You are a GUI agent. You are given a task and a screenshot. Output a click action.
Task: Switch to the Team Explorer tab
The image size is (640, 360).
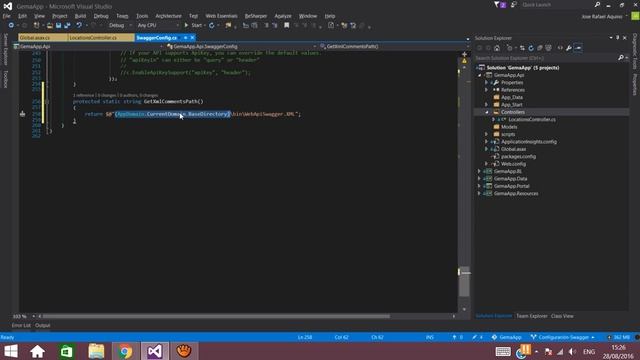(x=532, y=316)
